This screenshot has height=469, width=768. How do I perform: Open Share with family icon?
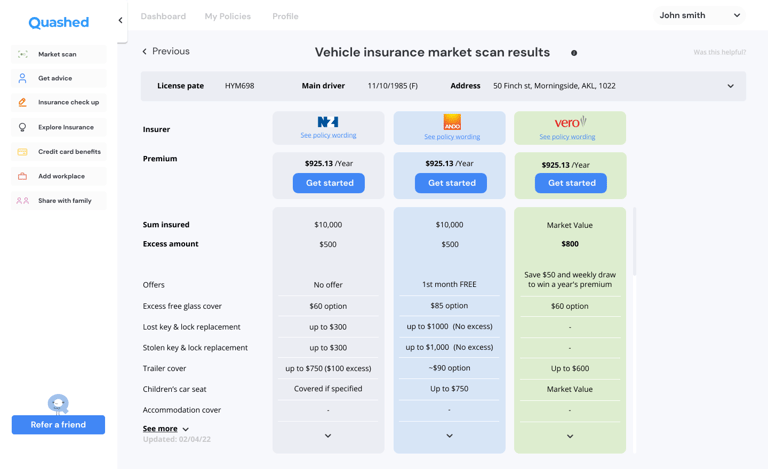click(x=22, y=201)
